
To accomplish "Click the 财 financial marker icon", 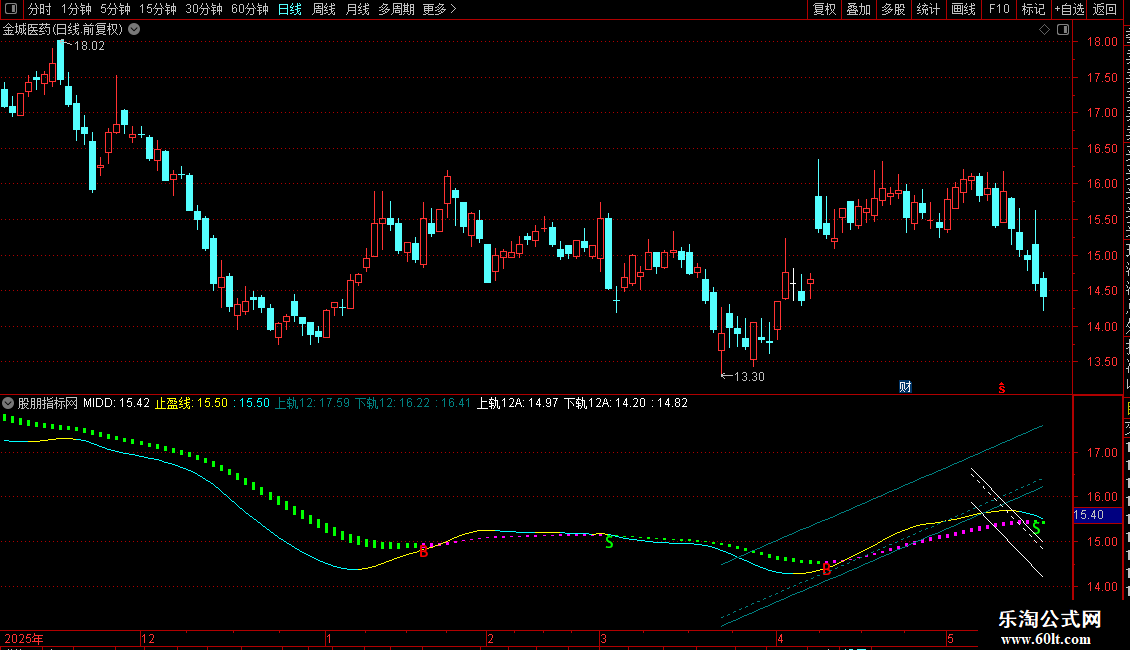I will coord(906,387).
